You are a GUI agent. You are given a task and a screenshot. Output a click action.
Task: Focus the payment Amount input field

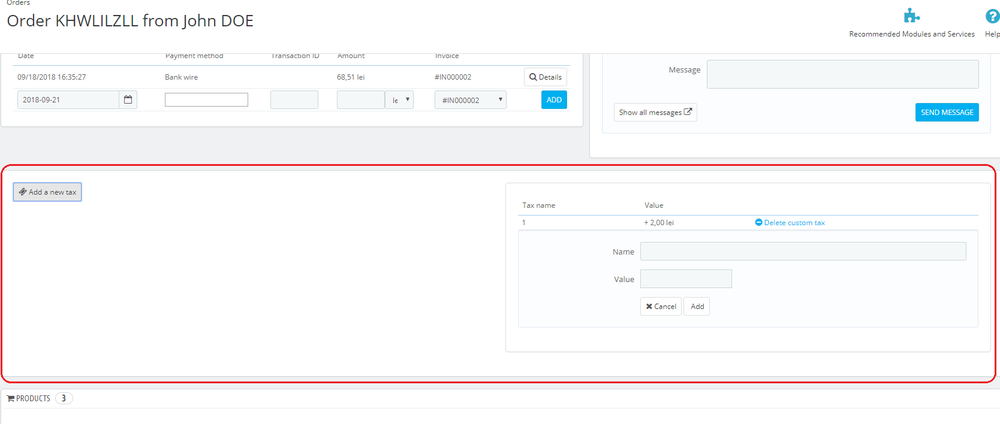(360, 100)
